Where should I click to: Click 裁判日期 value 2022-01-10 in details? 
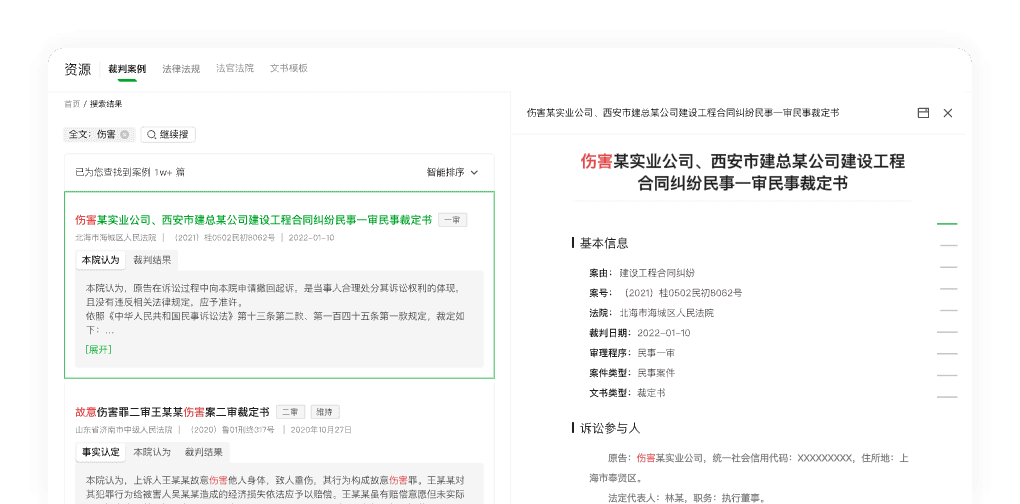(664, 334)
